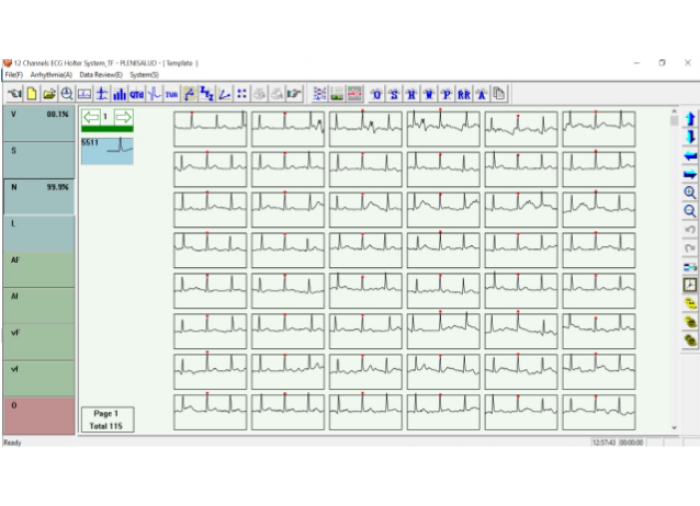
Task: Click the zoom in magnifier on right toolbar
Action: click(x=690, y=192)
